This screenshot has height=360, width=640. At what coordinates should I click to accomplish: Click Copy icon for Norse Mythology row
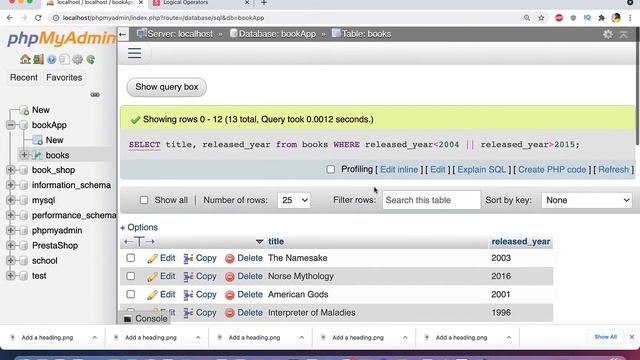click(188, 276)
